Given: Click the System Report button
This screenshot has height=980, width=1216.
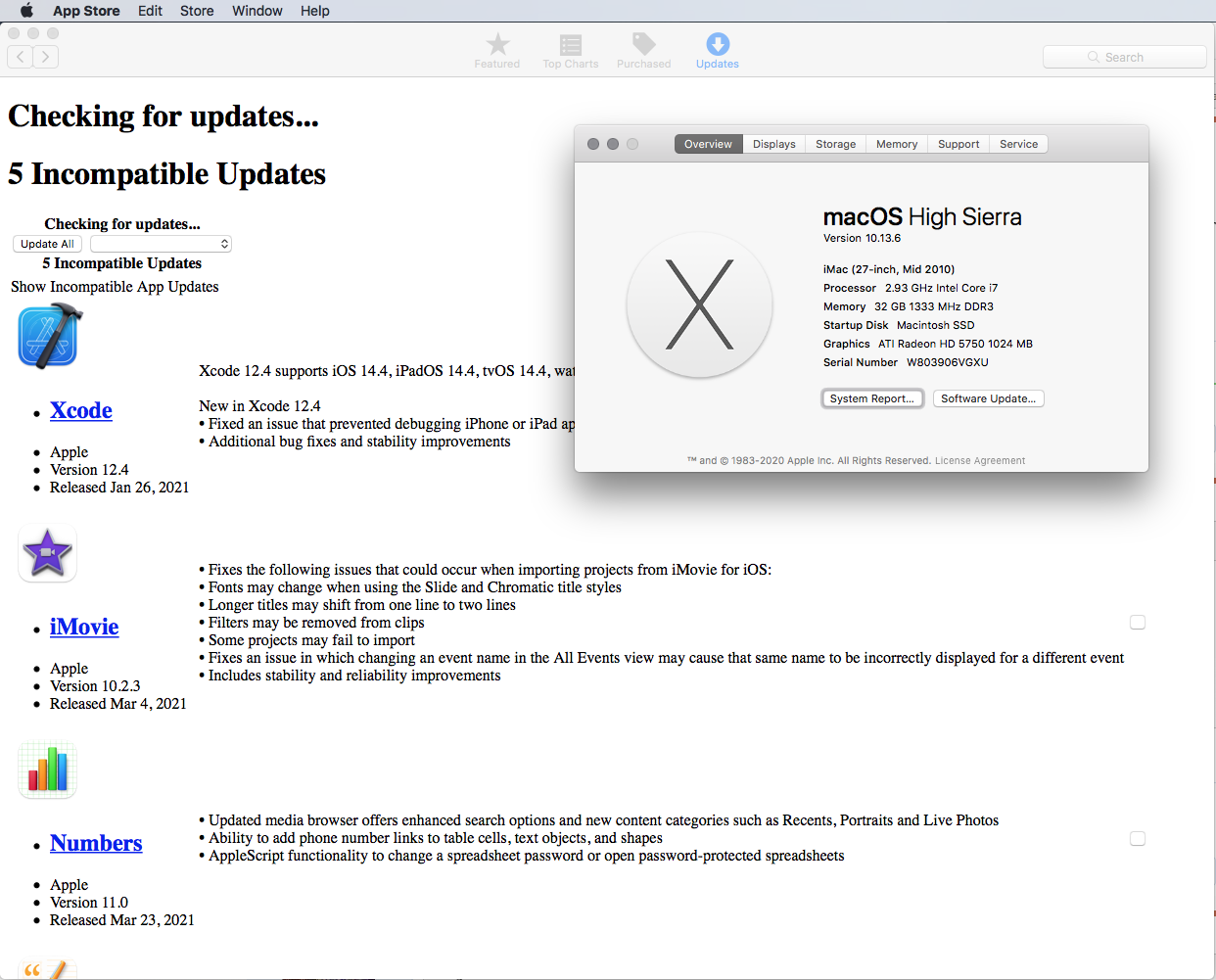Looking at the screenshot, I should 871,398.
